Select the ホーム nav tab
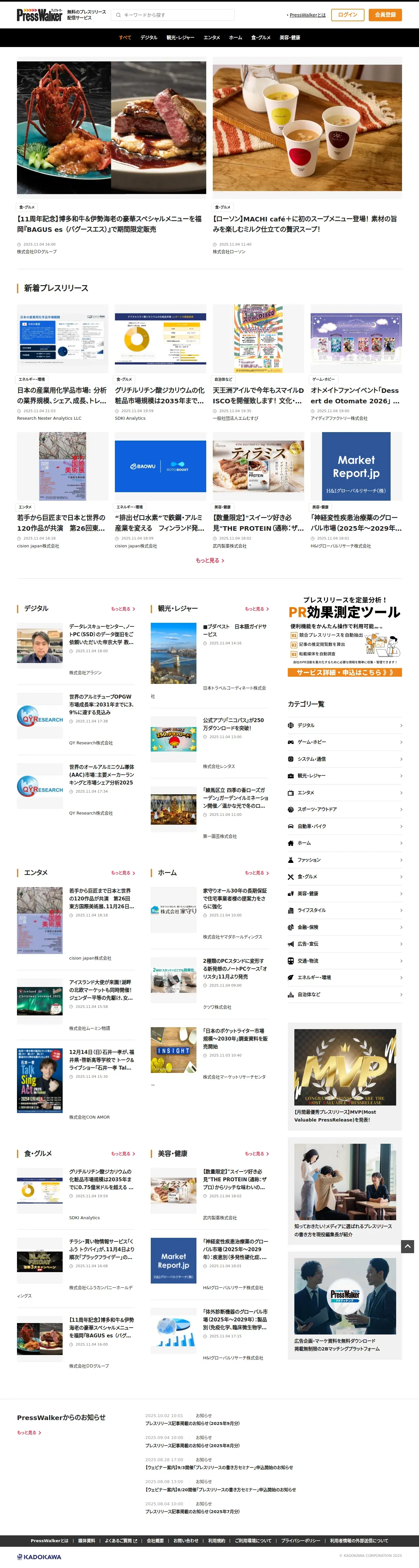 pyautogui.click(x=235, y=38)
